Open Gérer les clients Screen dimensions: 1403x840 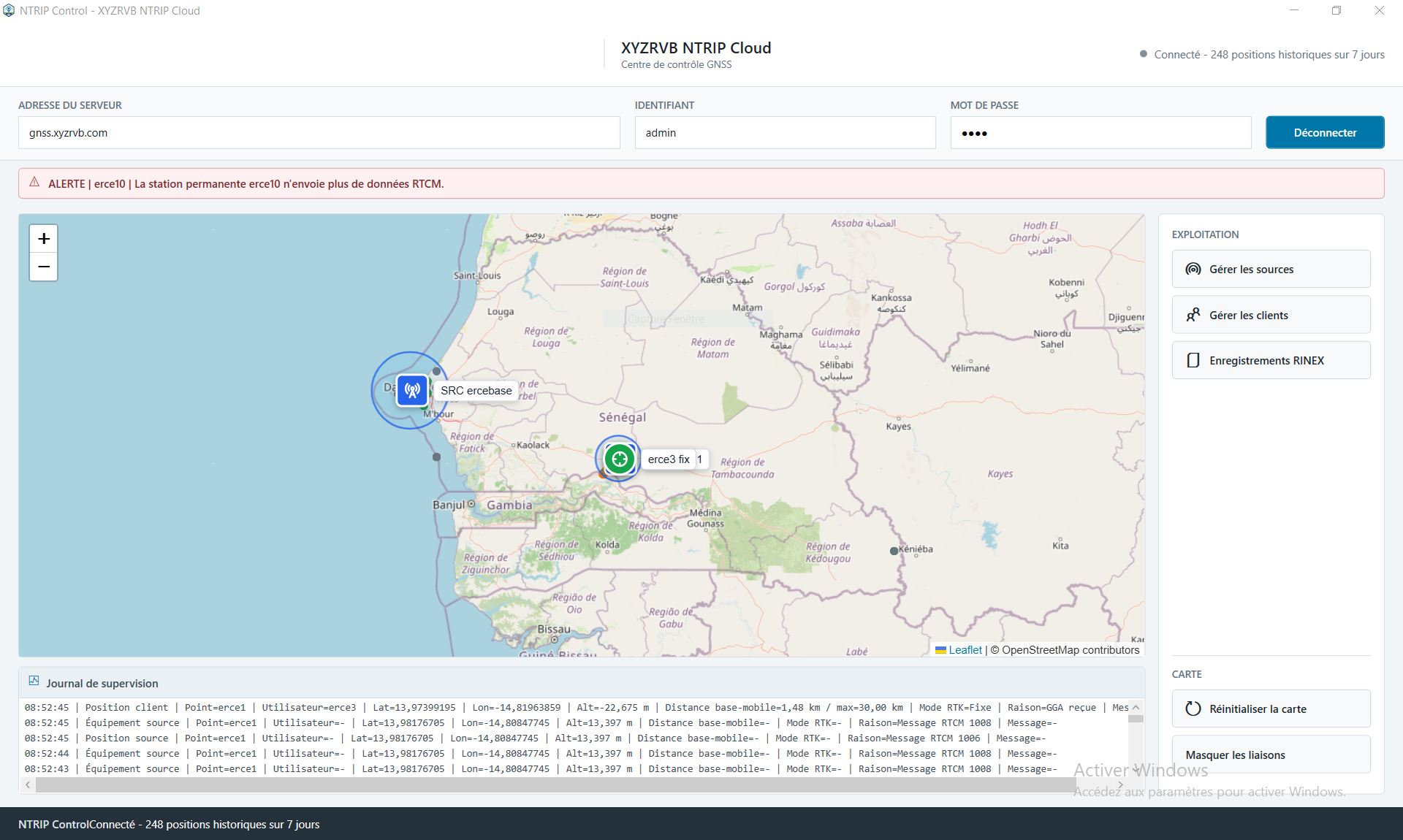pyautogui.click(x=1271, y=315)
